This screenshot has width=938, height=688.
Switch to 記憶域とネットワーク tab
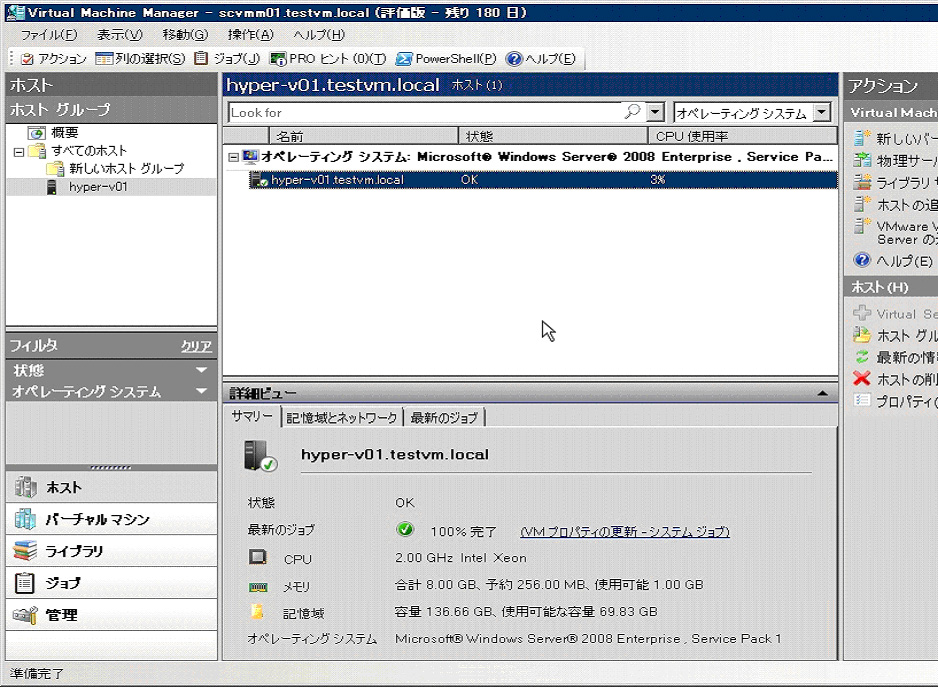(342, 418)
